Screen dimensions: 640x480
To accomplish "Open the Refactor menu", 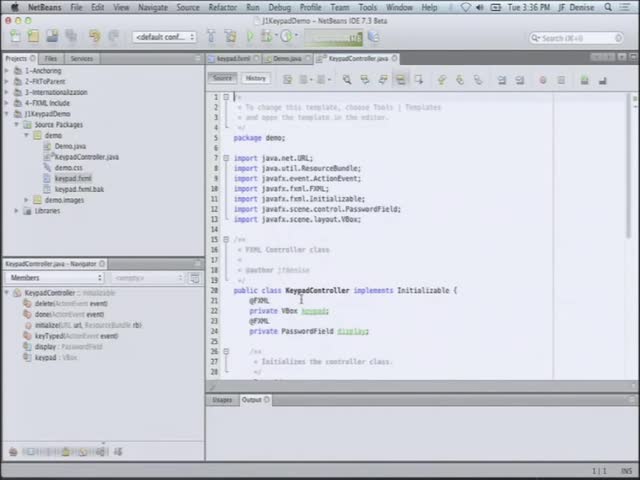I will [222, 7].
